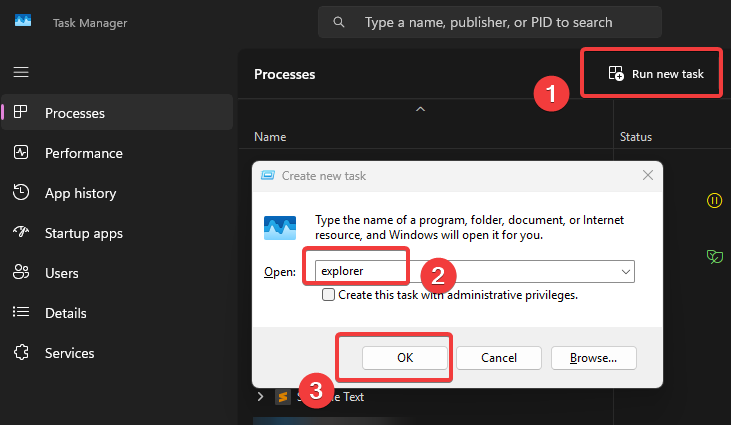
Task: Expand the Sublime Text process row
Action: pos(261,397)
